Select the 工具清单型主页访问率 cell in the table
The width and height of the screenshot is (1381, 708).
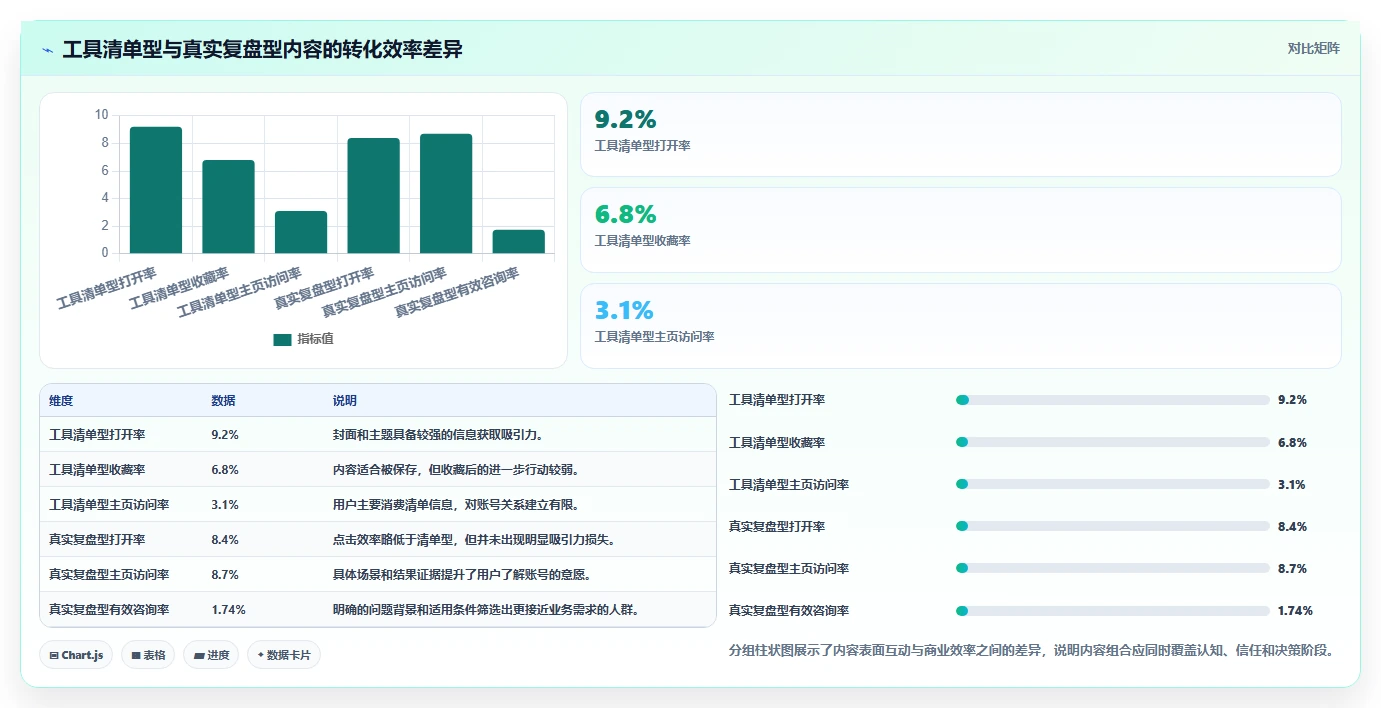(x=109, y=505)
